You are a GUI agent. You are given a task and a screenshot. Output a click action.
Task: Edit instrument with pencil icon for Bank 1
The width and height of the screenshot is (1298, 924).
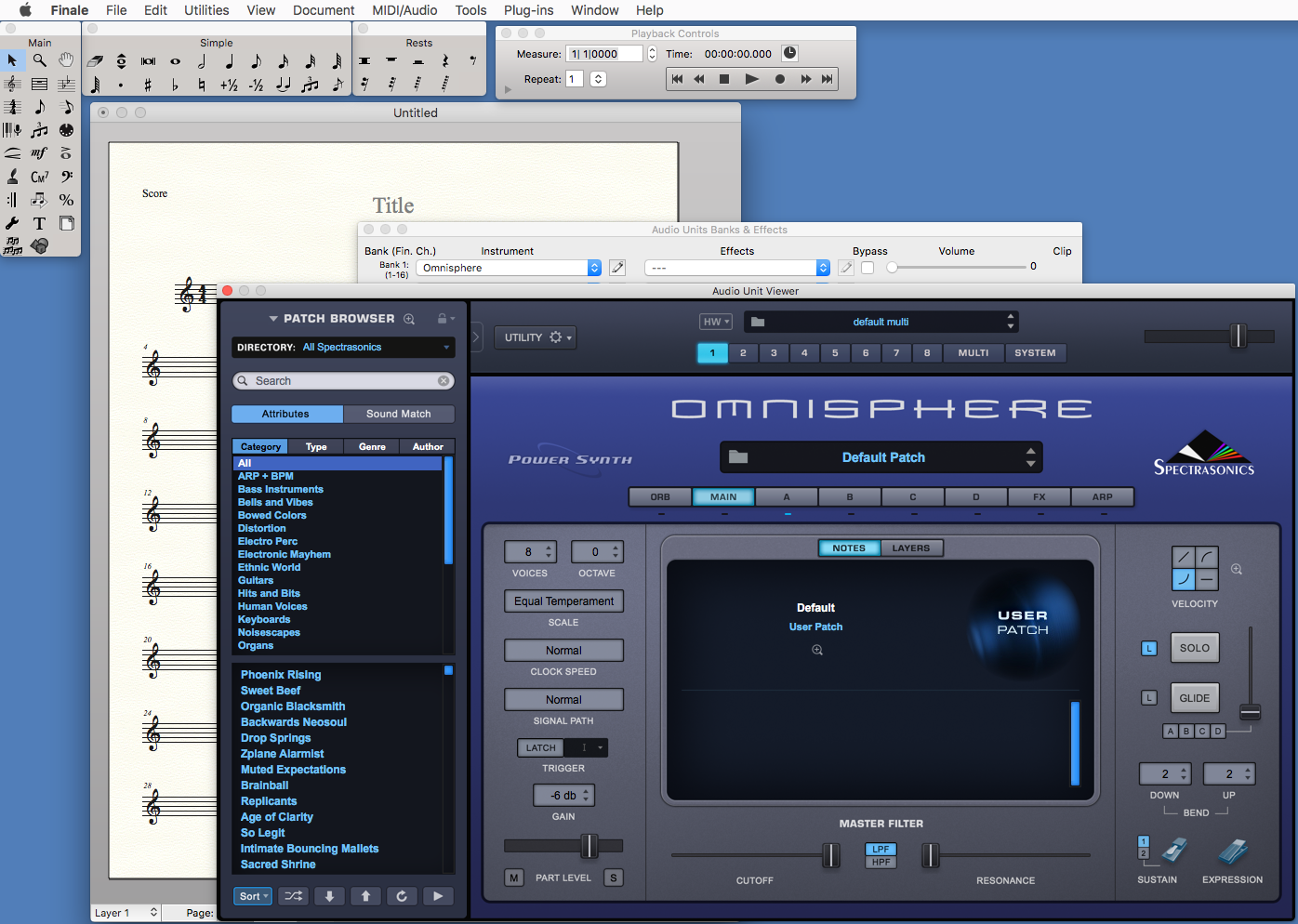coord(617,268)
